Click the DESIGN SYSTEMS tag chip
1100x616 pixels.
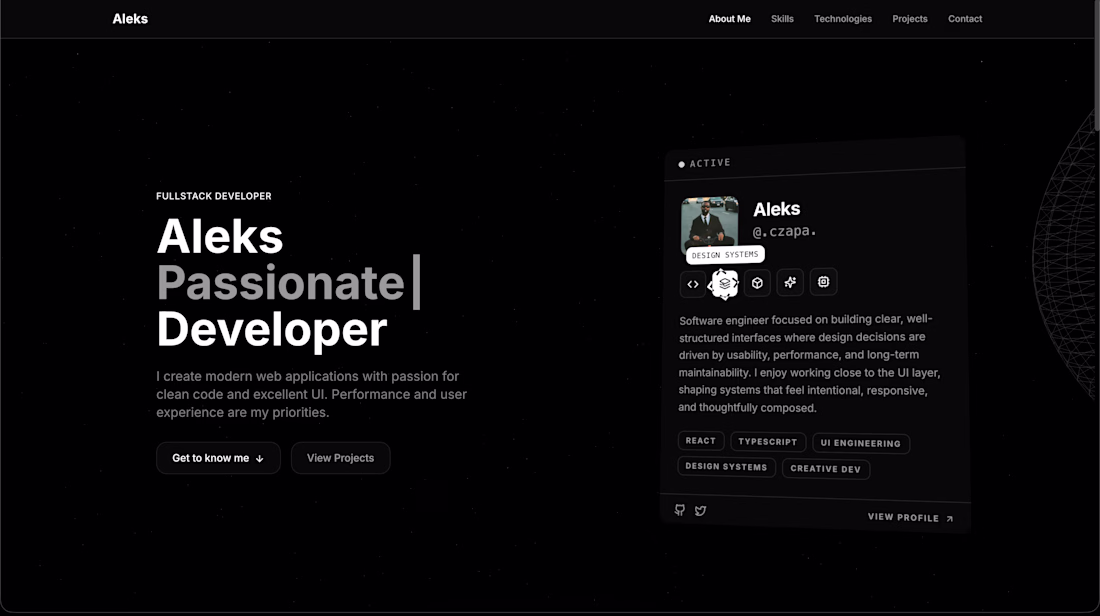(x=726, y=467)
